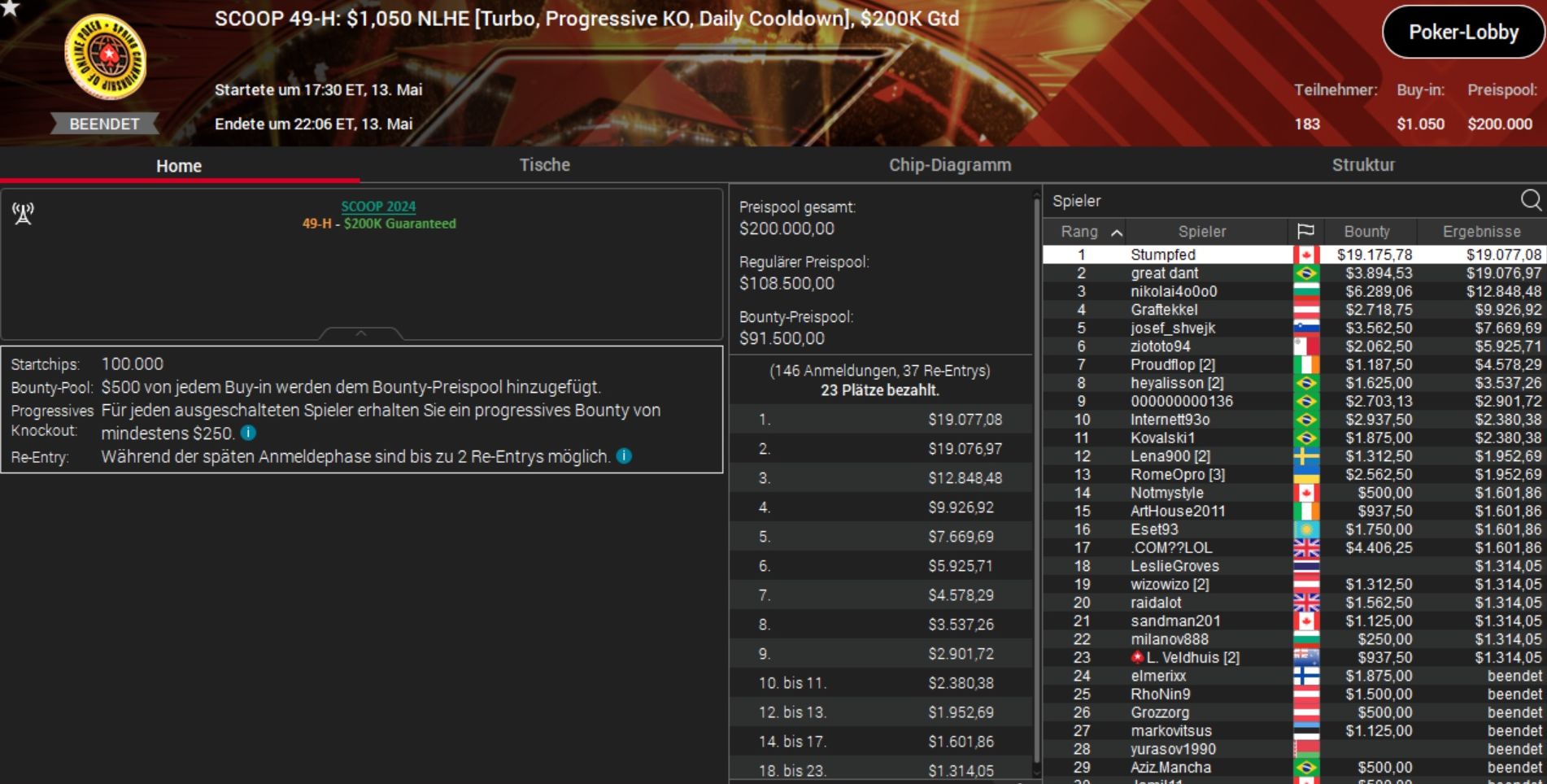Click the Poker-Lobby button
Viewport: 1547px width, 784px height.
pyautogui.click(x=1463, y=33)
